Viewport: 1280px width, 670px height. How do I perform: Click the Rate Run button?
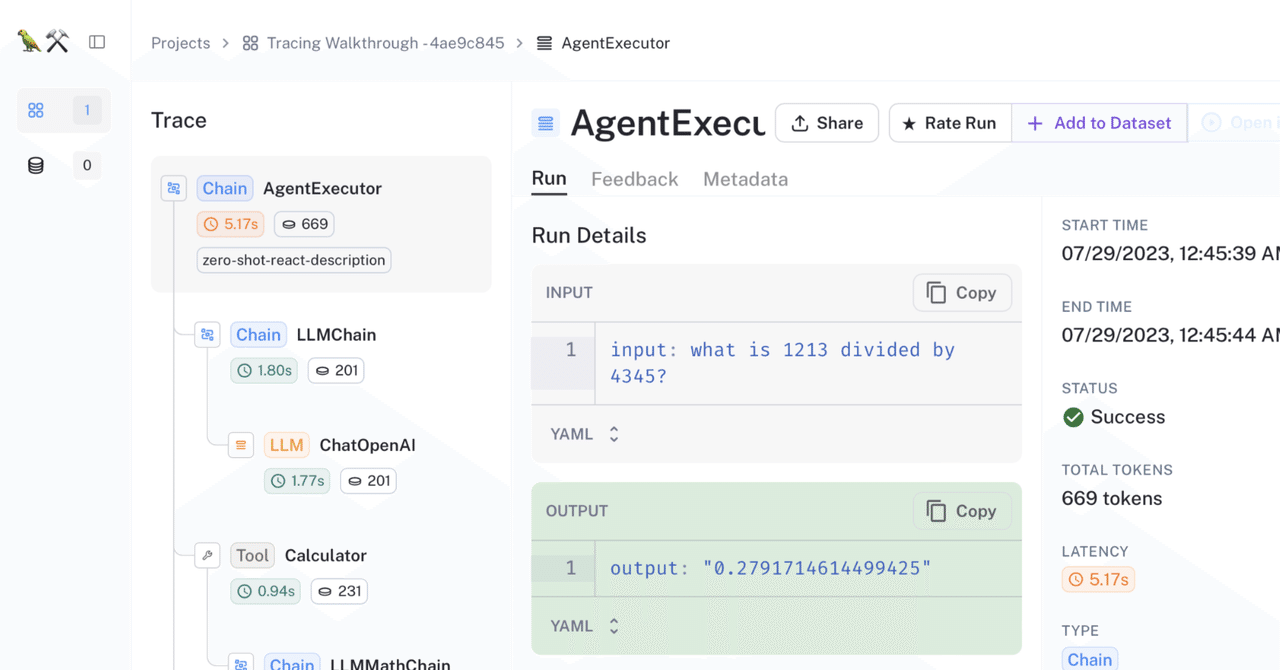tap(949, 123)
